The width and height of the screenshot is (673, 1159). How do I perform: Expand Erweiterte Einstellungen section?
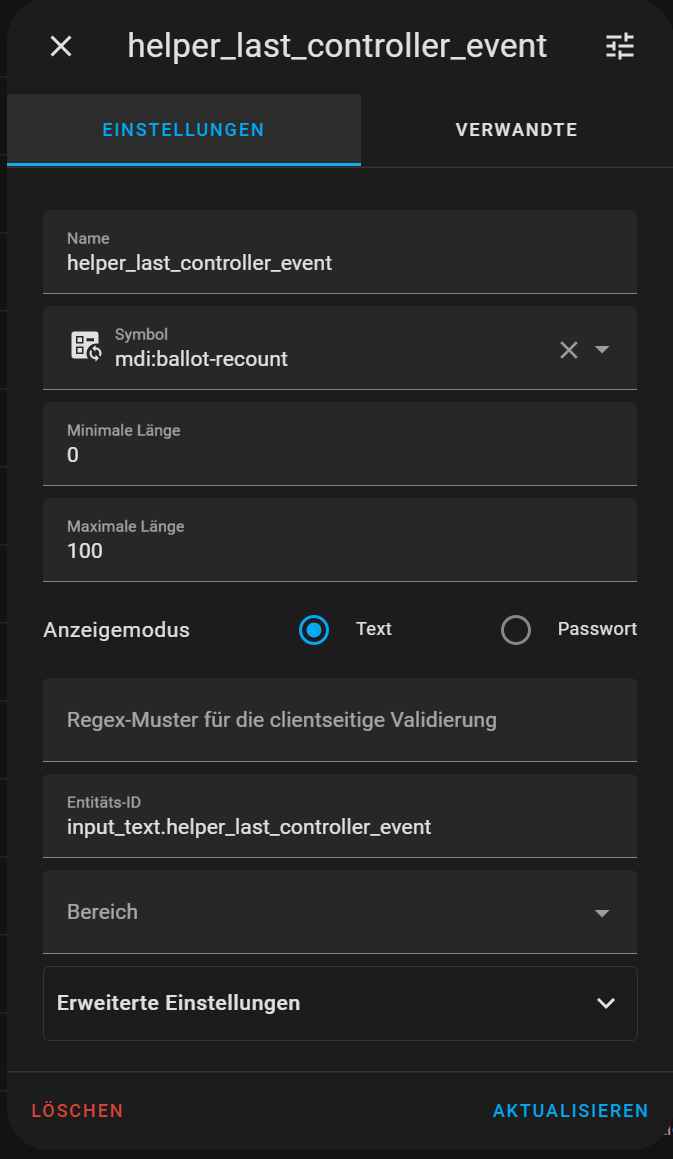pyautogui.click(x=340, y=1003)
